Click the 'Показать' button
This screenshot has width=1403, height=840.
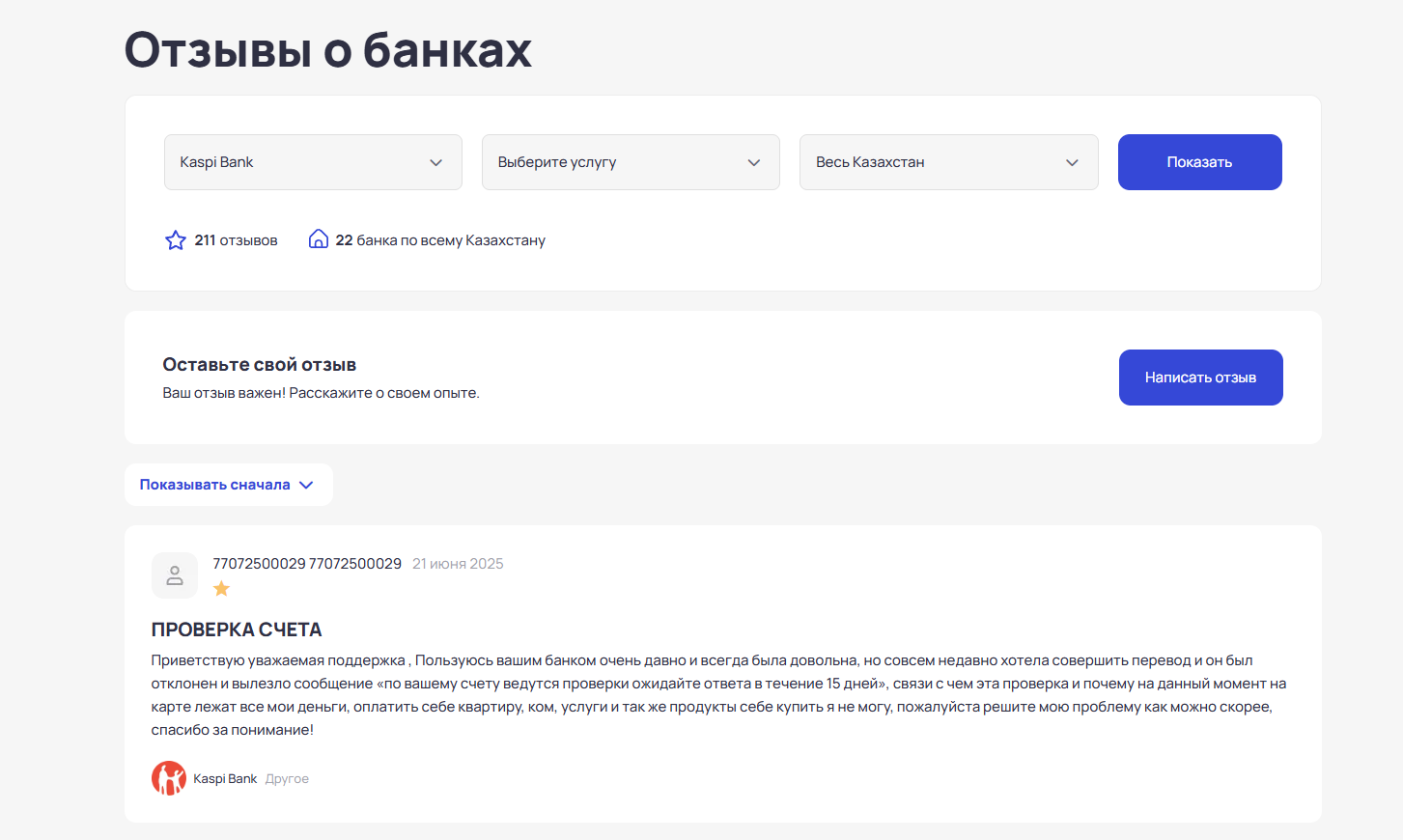tap(1199, 162)
